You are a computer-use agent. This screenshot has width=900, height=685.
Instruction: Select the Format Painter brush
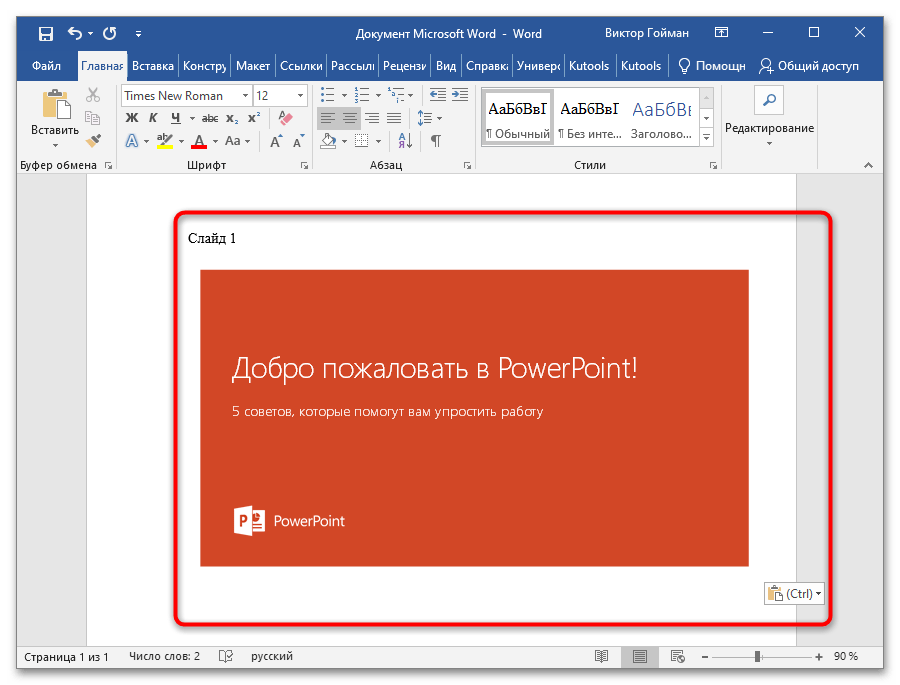tap(93, 140)
